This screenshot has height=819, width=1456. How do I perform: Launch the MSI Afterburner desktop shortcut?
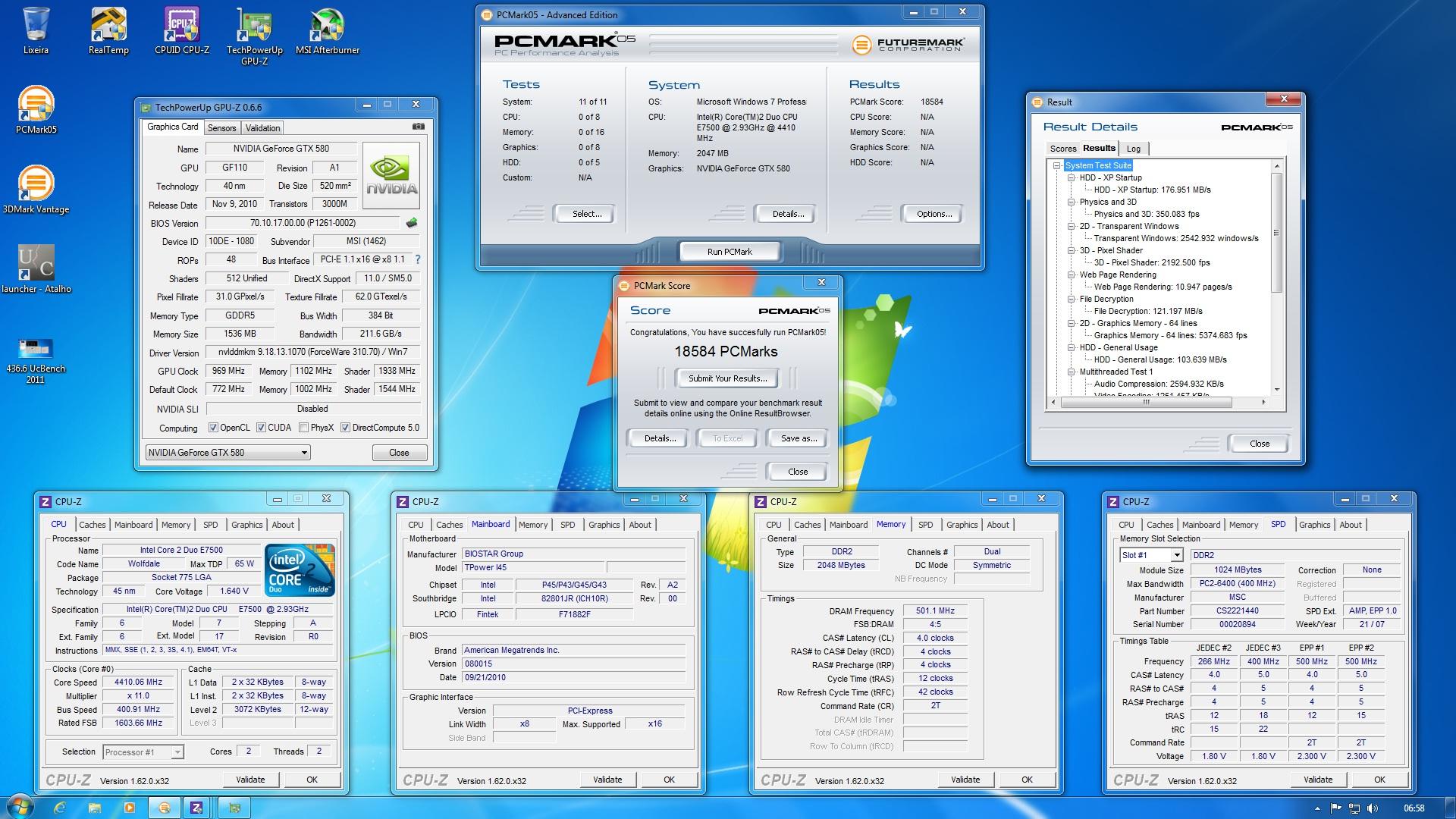pyautogui.click(x=328, y=31)
